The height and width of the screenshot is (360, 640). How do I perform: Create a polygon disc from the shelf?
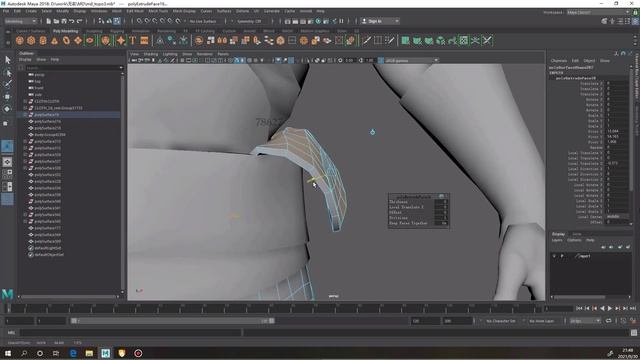(90, 40)
